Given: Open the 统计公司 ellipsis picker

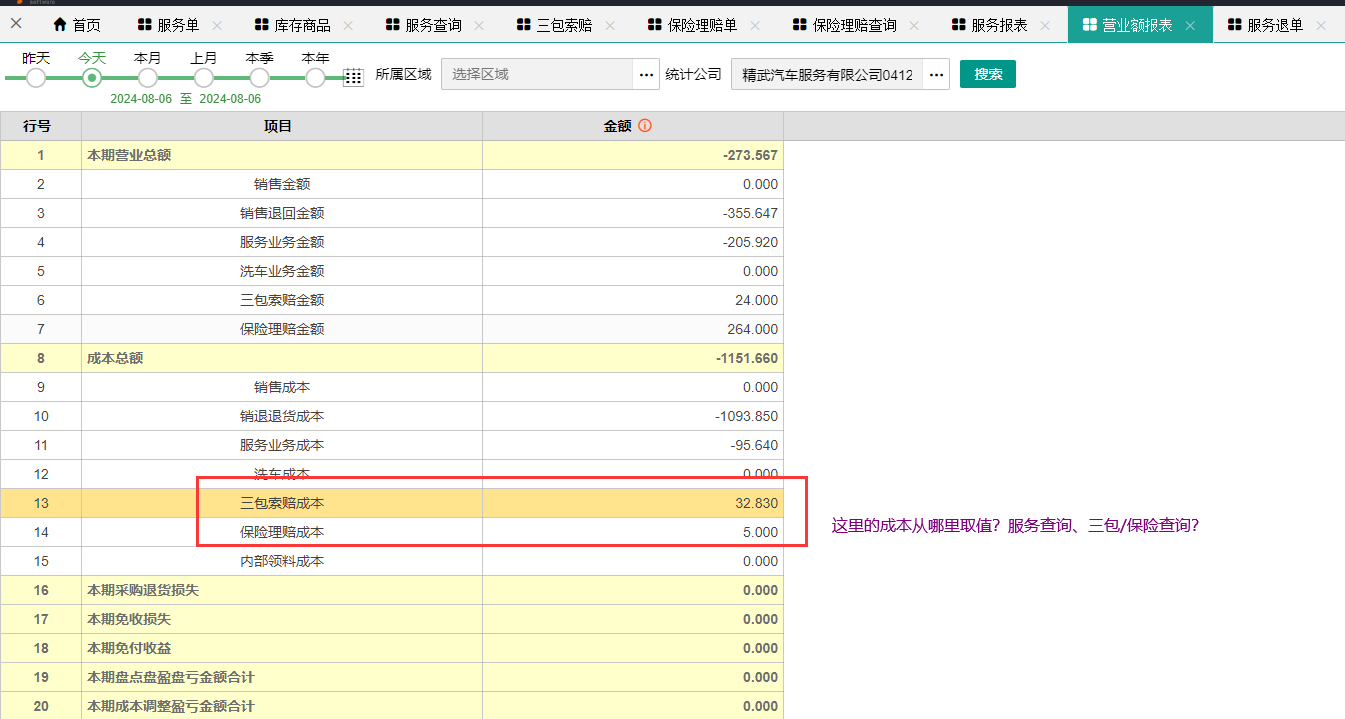Looking at the screenshot, I should [x=936, y=75].
